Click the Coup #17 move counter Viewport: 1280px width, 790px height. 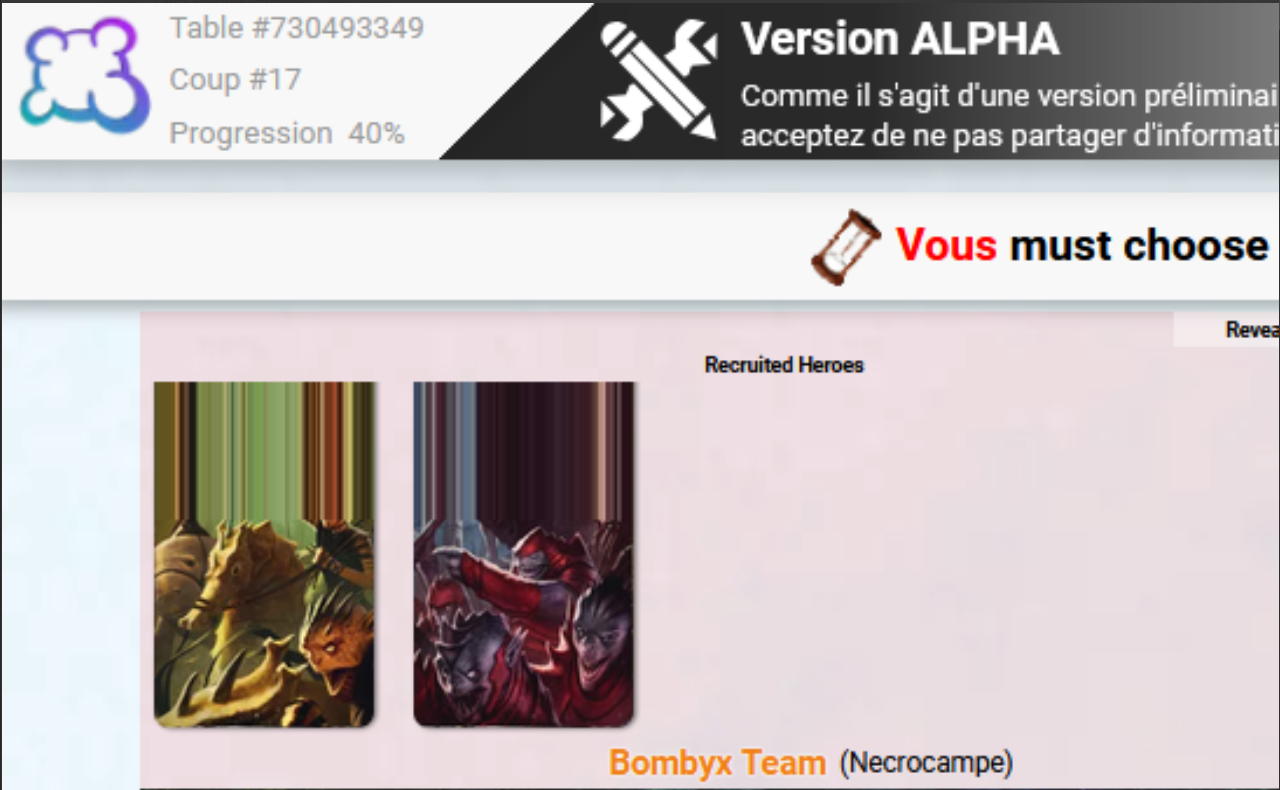235,80
